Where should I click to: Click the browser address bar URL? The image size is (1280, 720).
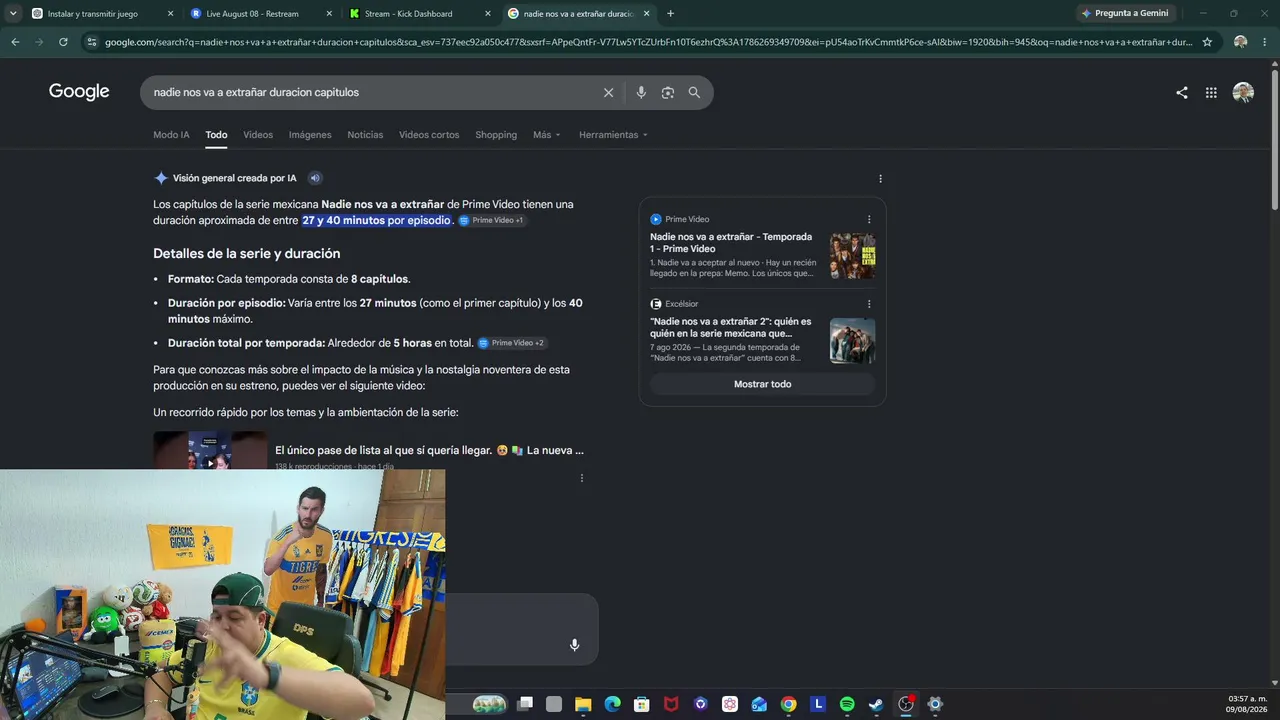click(x=648, y=42)
